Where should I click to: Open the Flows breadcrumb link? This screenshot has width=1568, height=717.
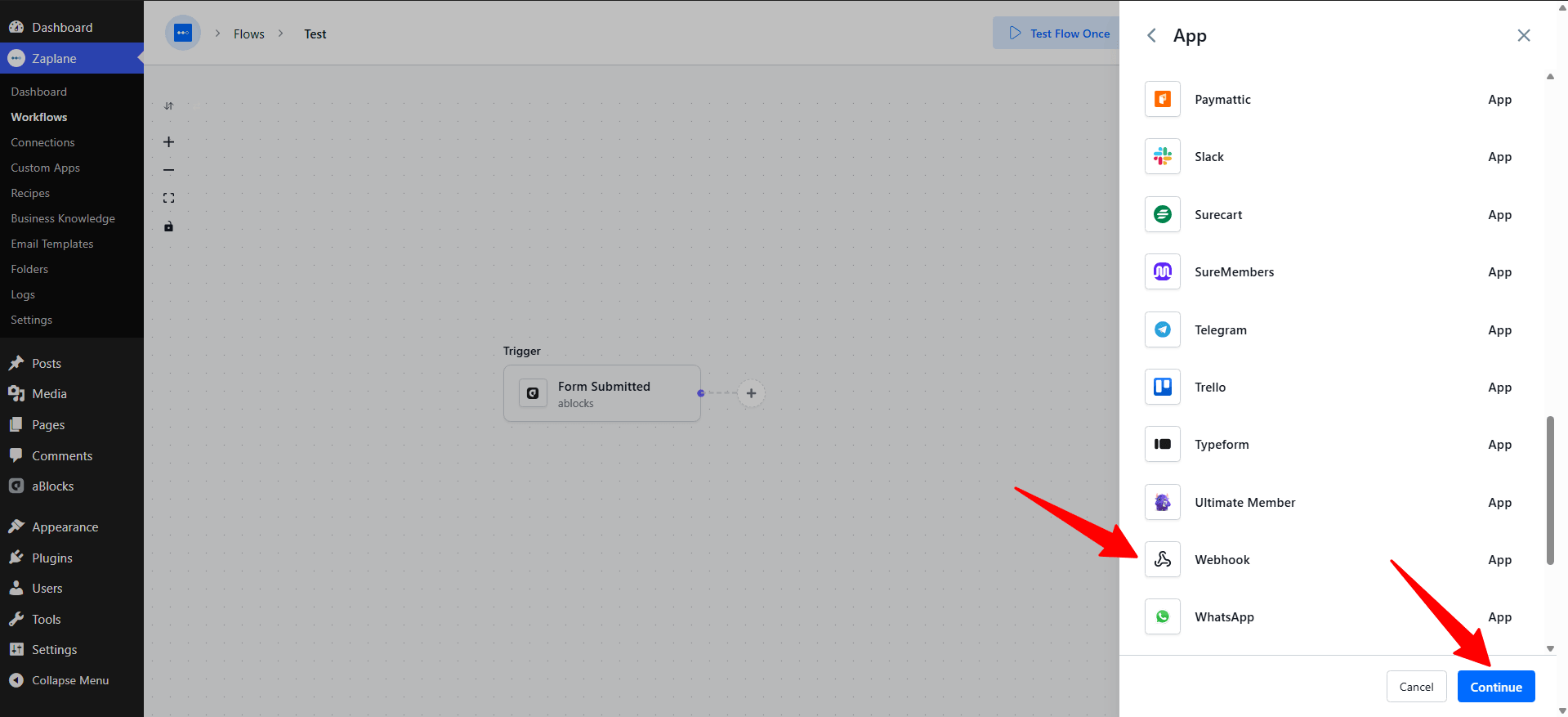pos(249,34)
